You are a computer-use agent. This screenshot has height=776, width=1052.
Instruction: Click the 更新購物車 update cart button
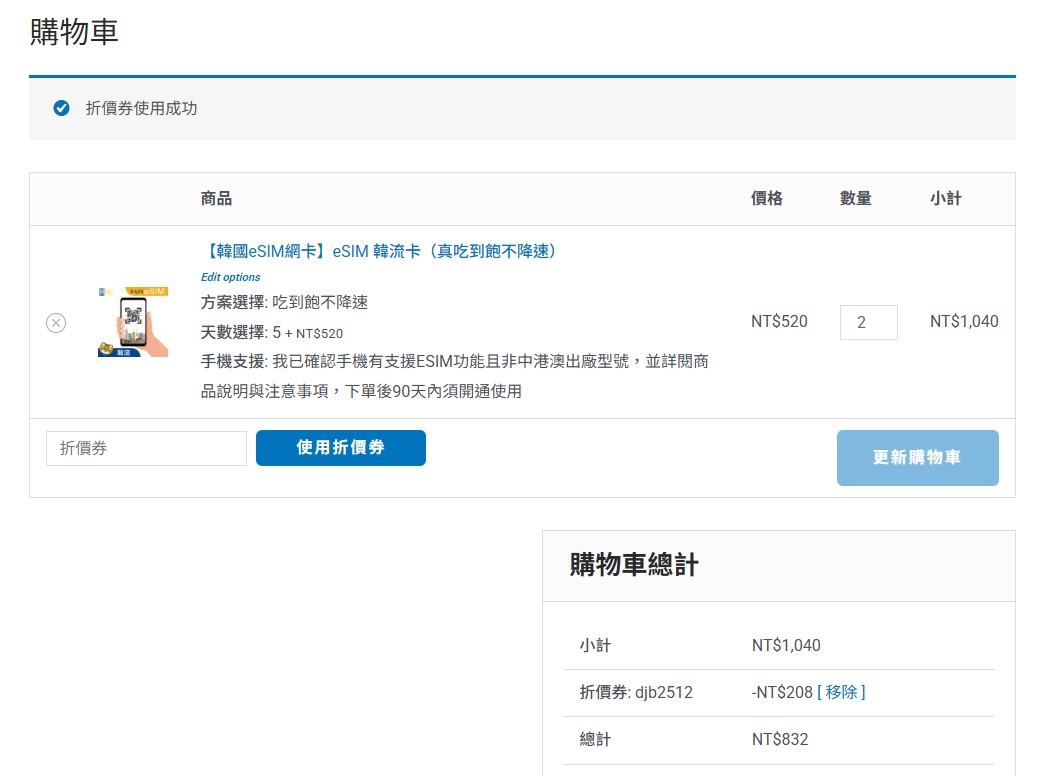tap(917, 457)
